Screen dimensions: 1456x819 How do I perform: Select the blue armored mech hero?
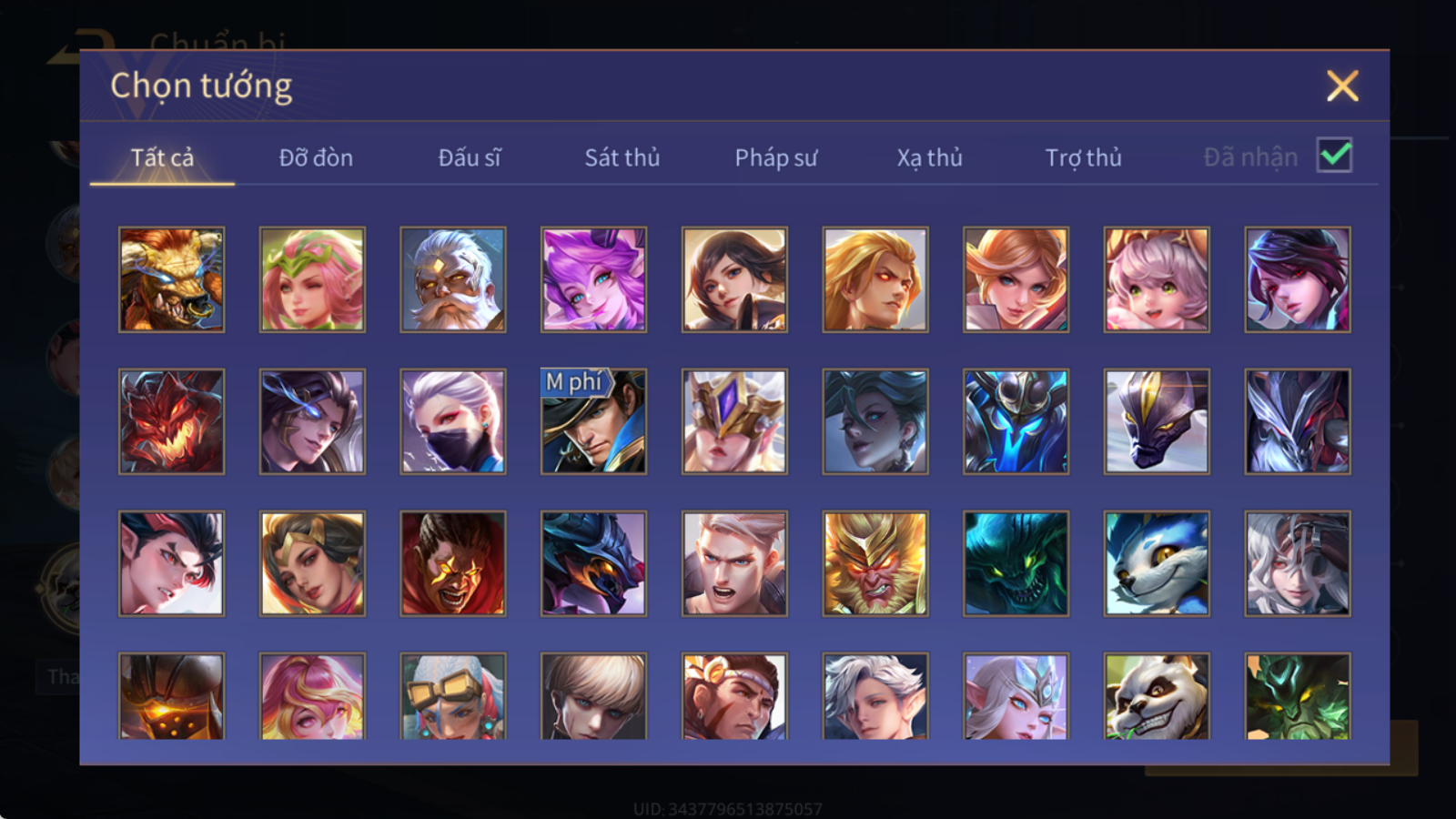(x=1016, y=421)
